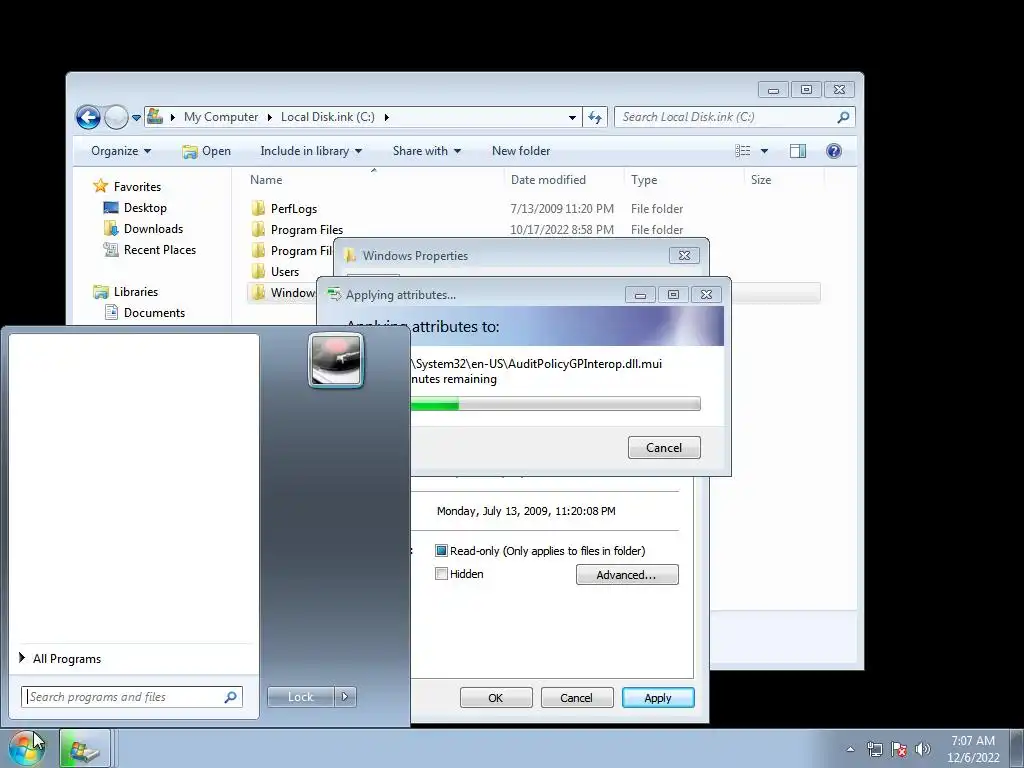Click the Lock button in Start menu
The height and width of the screenshot is (768, 1024).
[x=300, y=697]
